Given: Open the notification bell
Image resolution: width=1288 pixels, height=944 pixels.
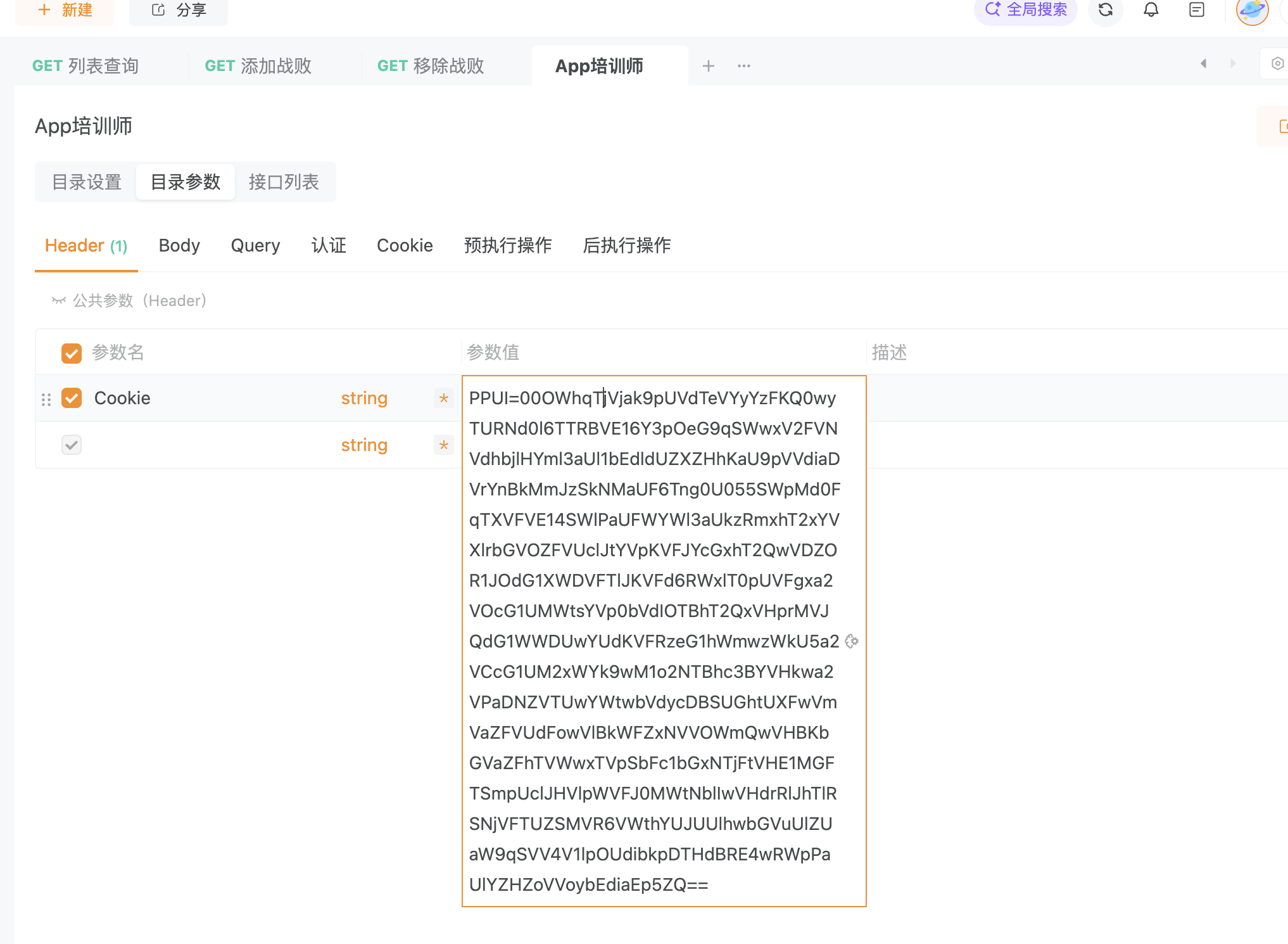Looking at the screenshot, I should coord(1151,10).
